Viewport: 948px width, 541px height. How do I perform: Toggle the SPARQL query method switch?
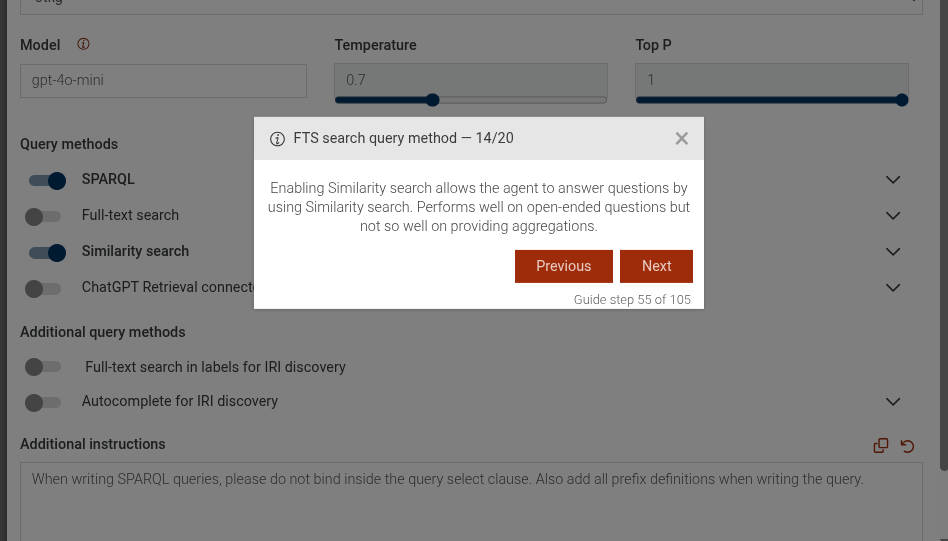pyautogui.click(x=47, y=180)
